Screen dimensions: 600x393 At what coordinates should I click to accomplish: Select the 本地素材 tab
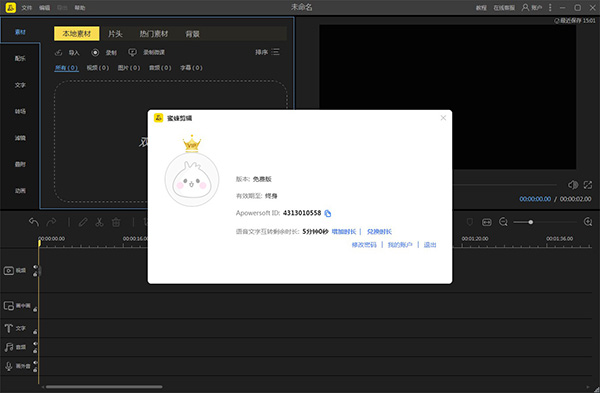point(77,34)
